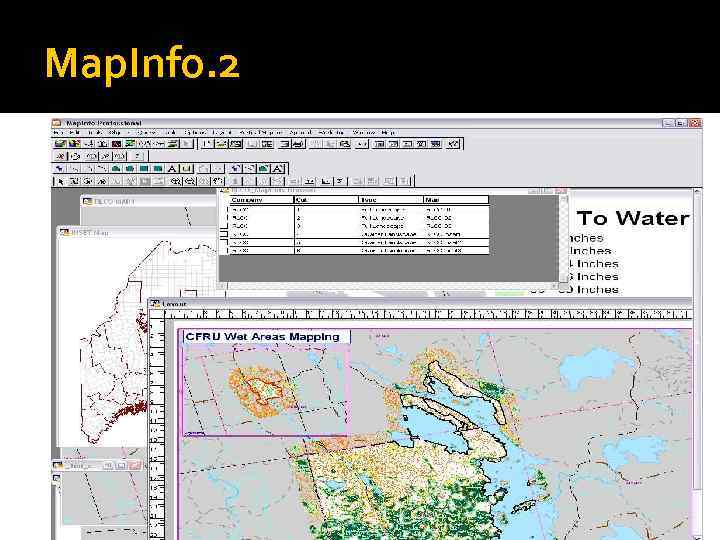Select the Marquee Select tool
The image size is (720, 540).
pyautogui.click(x=74, y=181)
